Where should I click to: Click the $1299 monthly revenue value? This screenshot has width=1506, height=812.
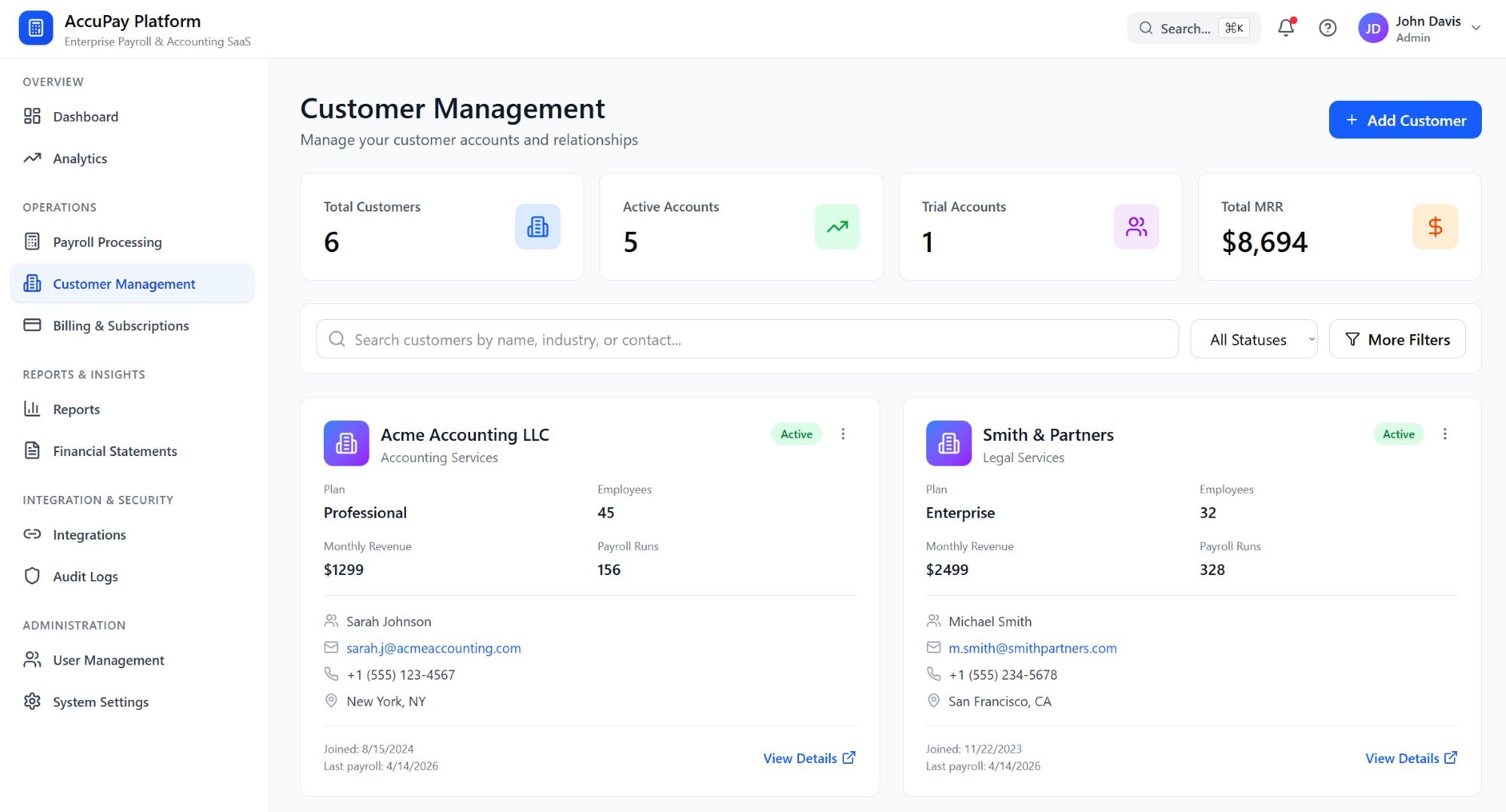[343, 570]
